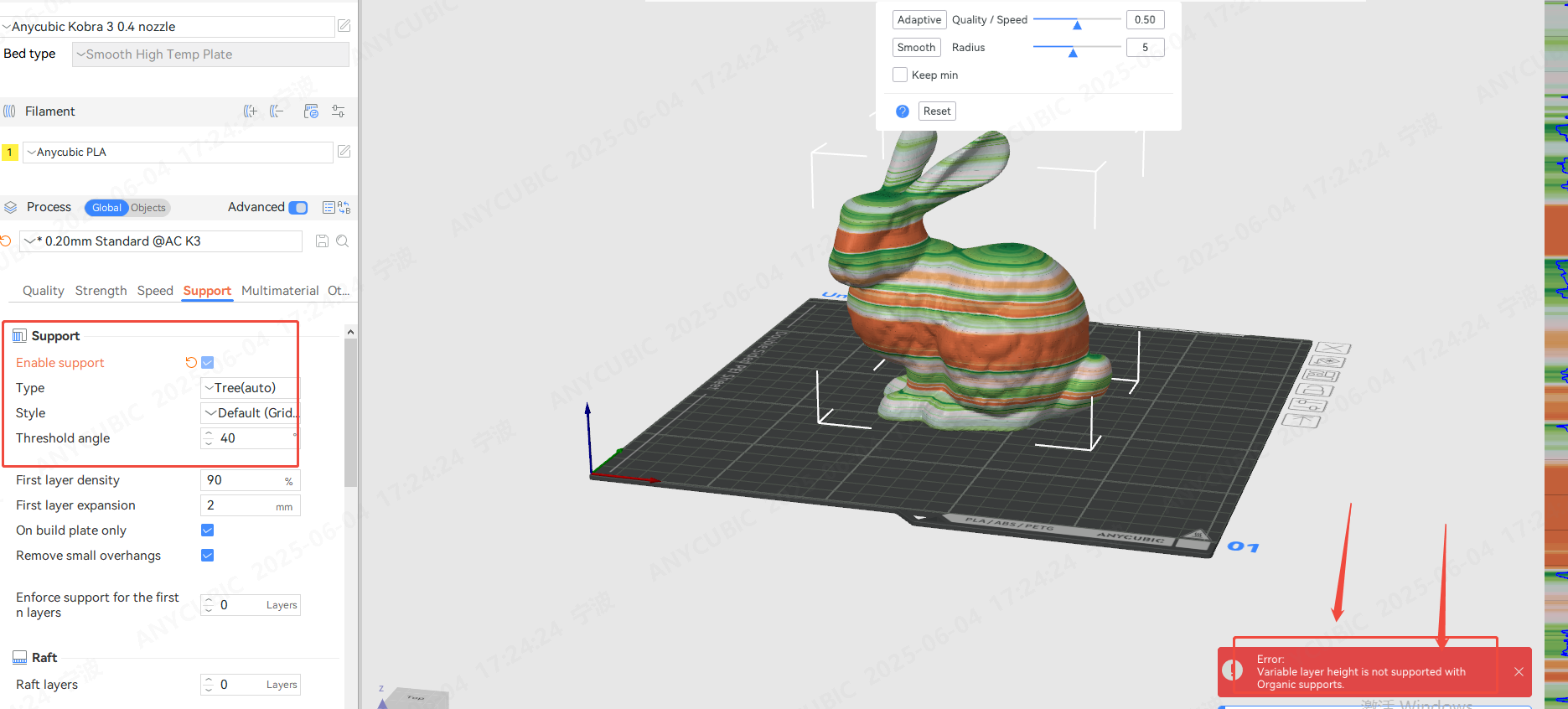Click the settings panel scroll up arrow
Viewport: 1568px width, 709px height.
click(350, 332)
